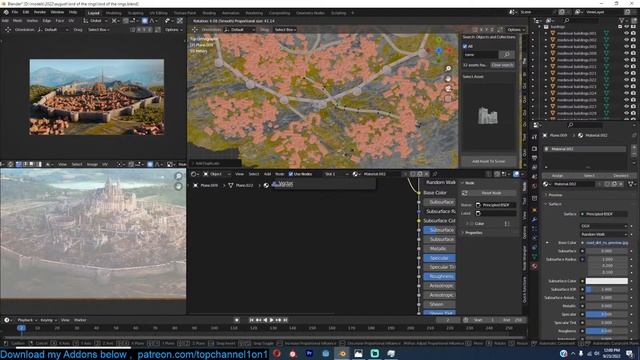Expand the medieval buildings.010 outliner row
This screenshot has height=360, width=640.
(546, 60)
